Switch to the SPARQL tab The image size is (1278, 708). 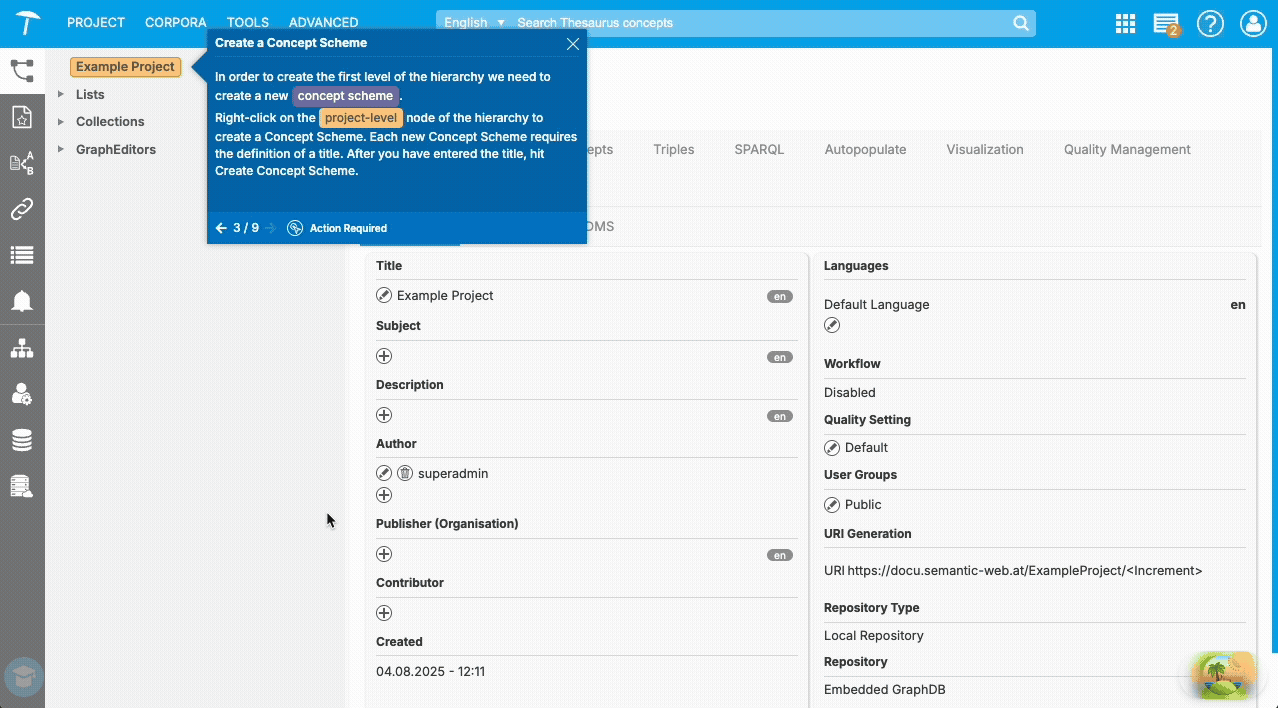pos(759,149)
